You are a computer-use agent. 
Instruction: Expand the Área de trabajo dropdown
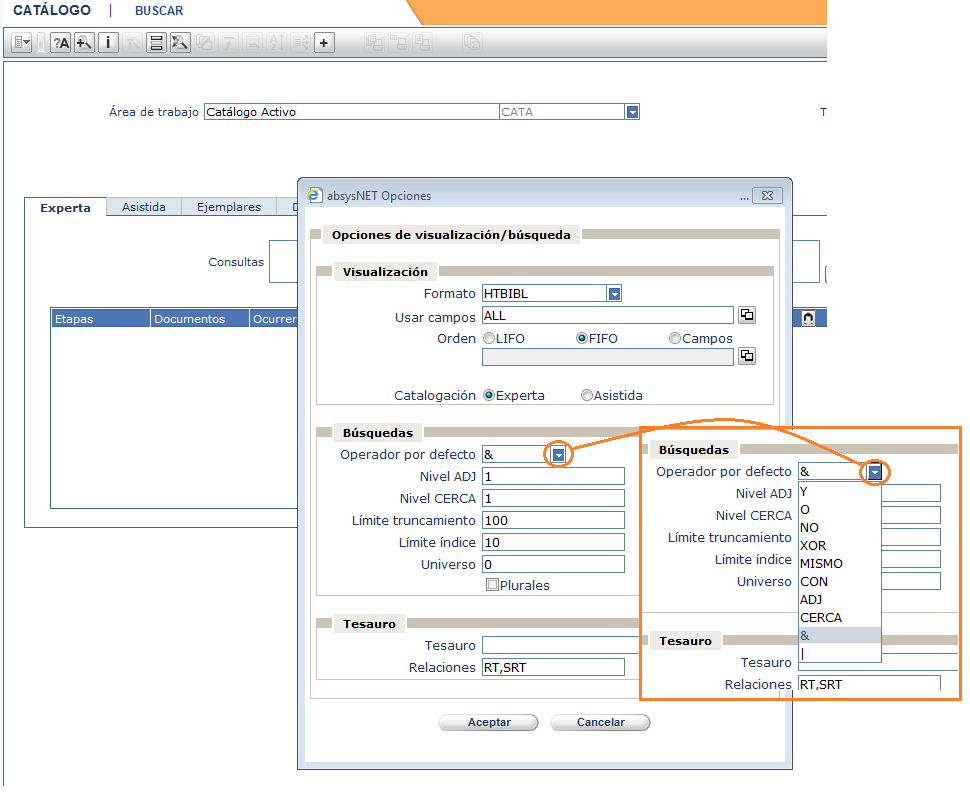pyautogui.click(x=632, y=113)
